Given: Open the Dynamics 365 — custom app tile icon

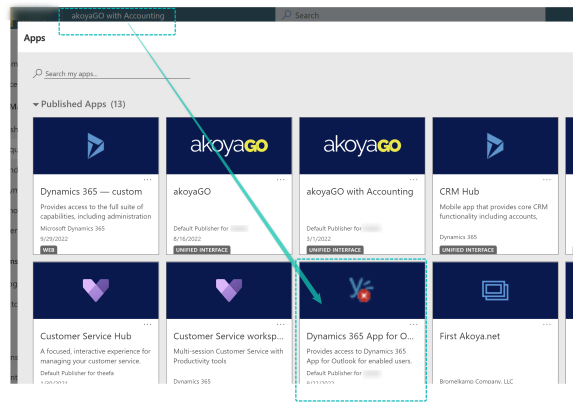Looking at the screenshot, I should pos(96,146).
